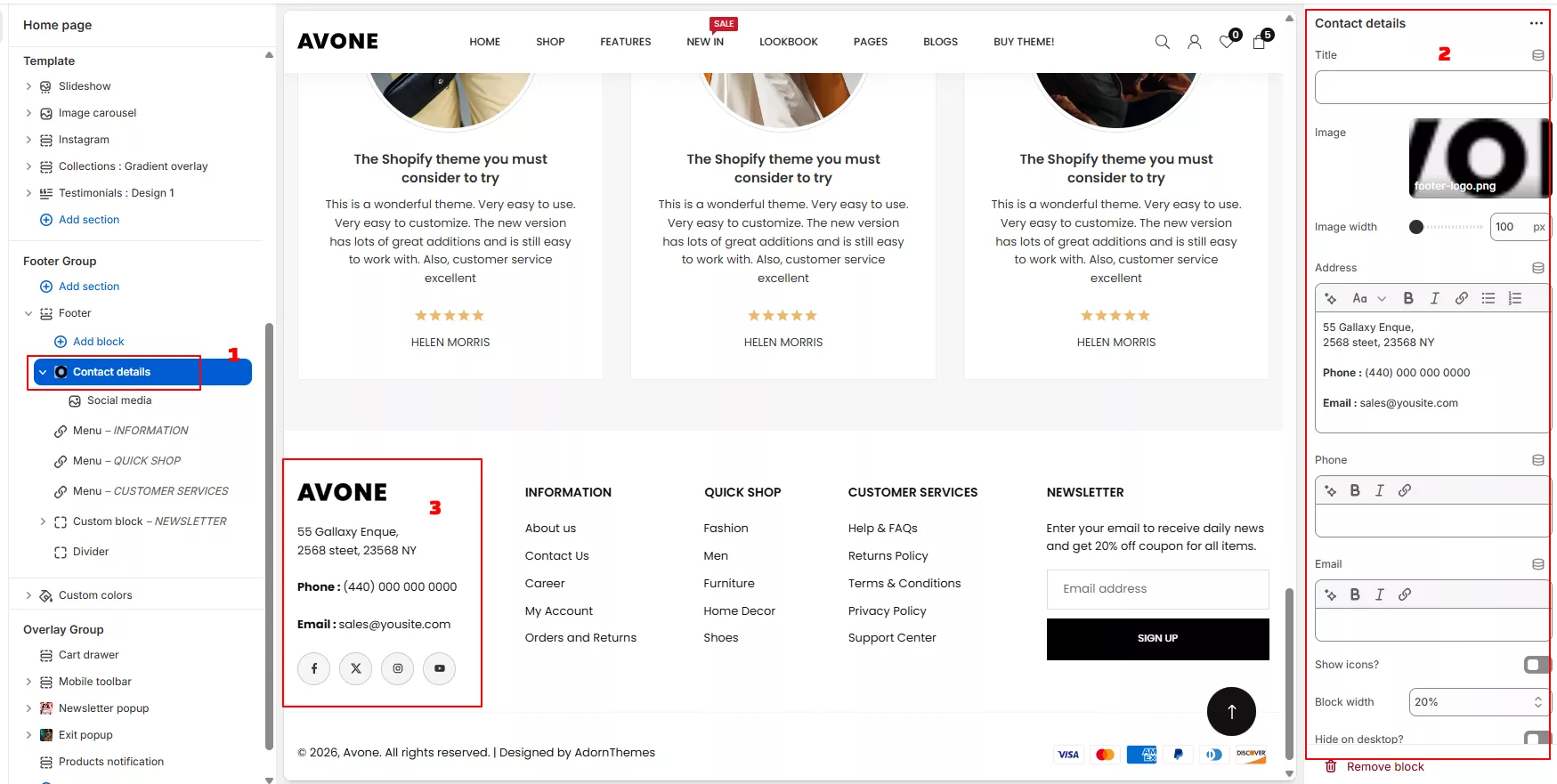
Task: Click the SIGN UP newsletter button
Action: pyautogui.click(x=1157, y=639)
